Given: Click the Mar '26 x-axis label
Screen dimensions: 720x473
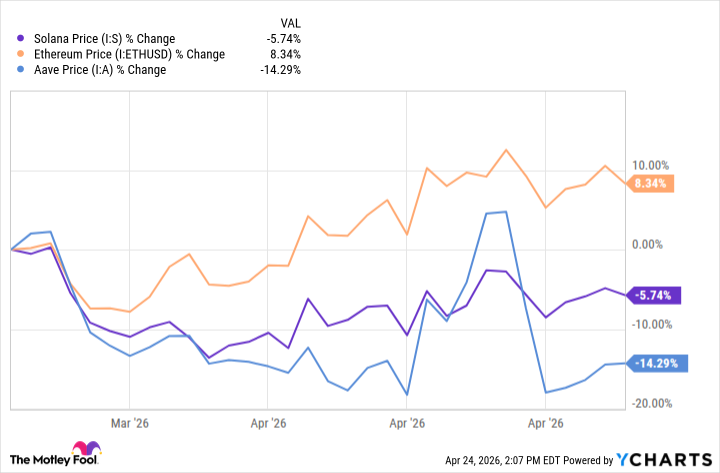Looking at the screenshot, I should (130, 423).
